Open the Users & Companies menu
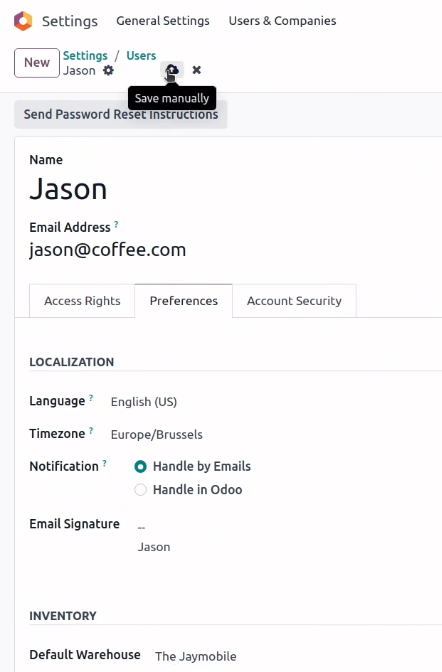 [282, 21]
